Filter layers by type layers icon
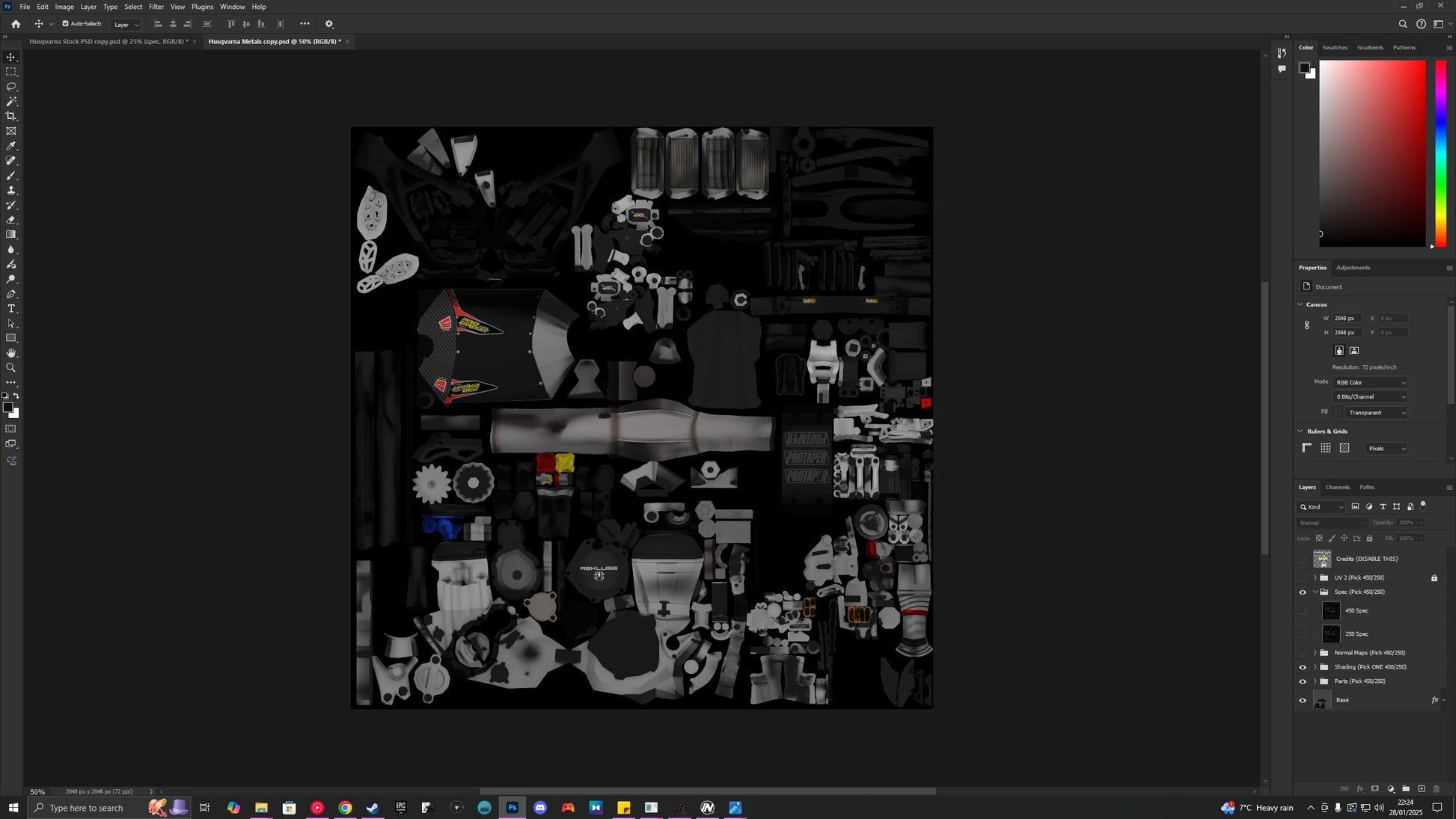 pyautogui.click(x=1383, y=507)
